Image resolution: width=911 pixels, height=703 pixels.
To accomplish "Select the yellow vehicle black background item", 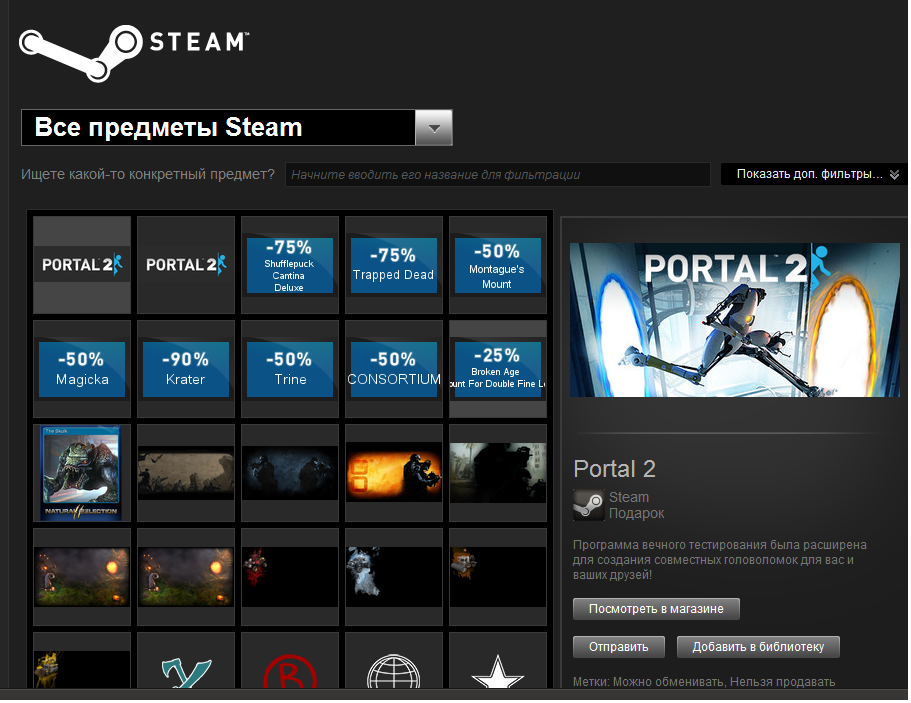I will coord(82,661).
